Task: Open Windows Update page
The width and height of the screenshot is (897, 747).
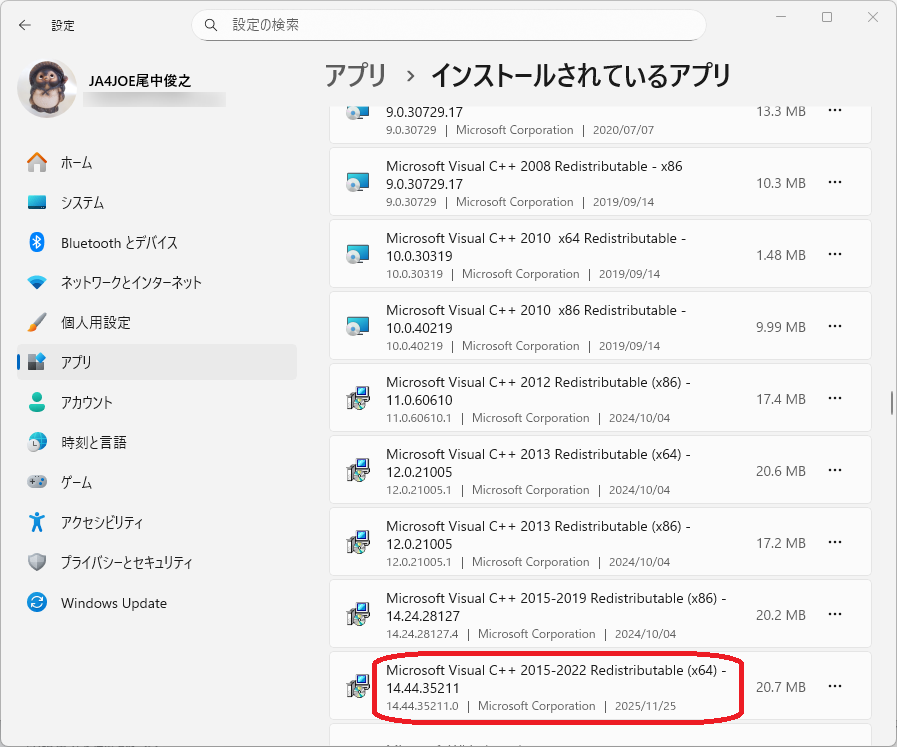Action: [157, 603]
